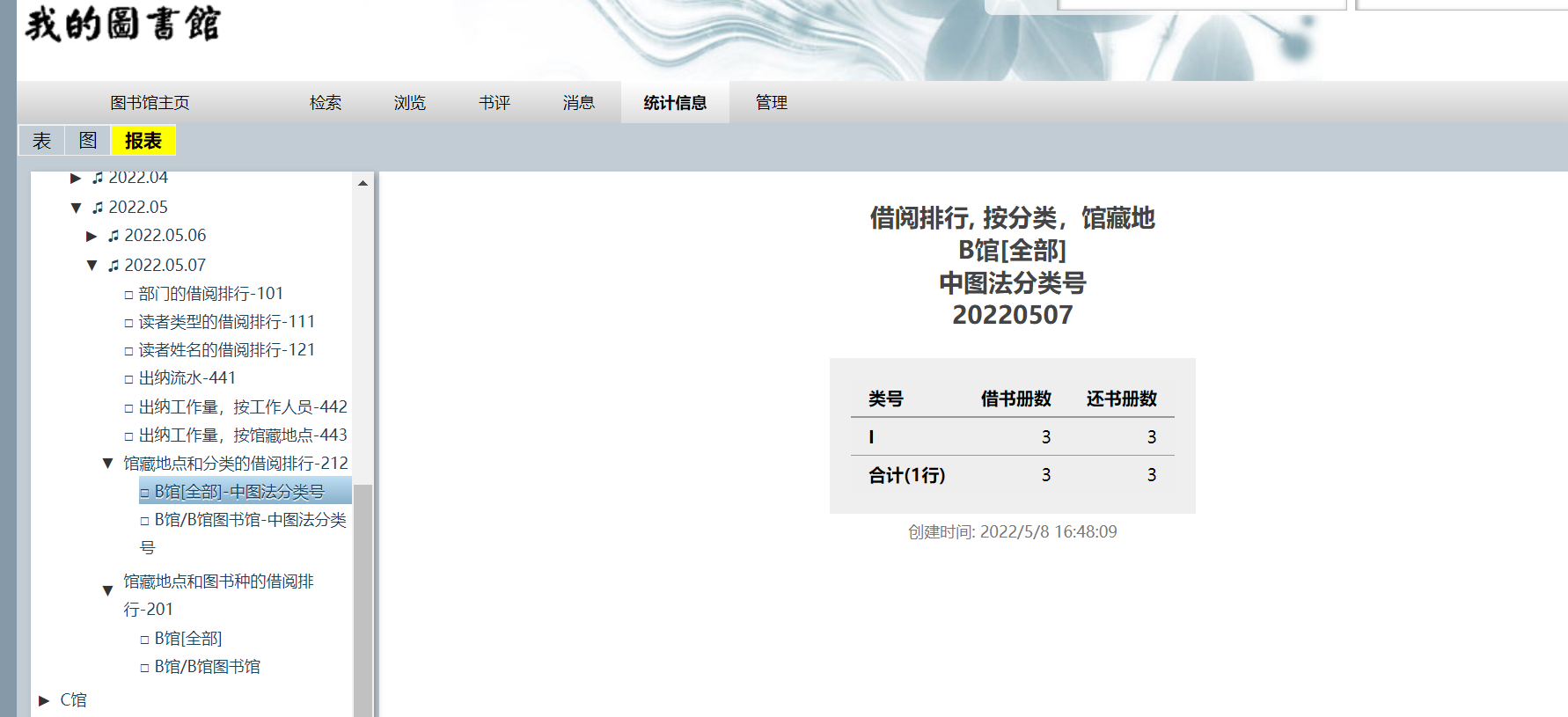Open report 读者姓名的借阅排行-121
Viewport: 1568px width, 717px height.
(x=227, y=349)
